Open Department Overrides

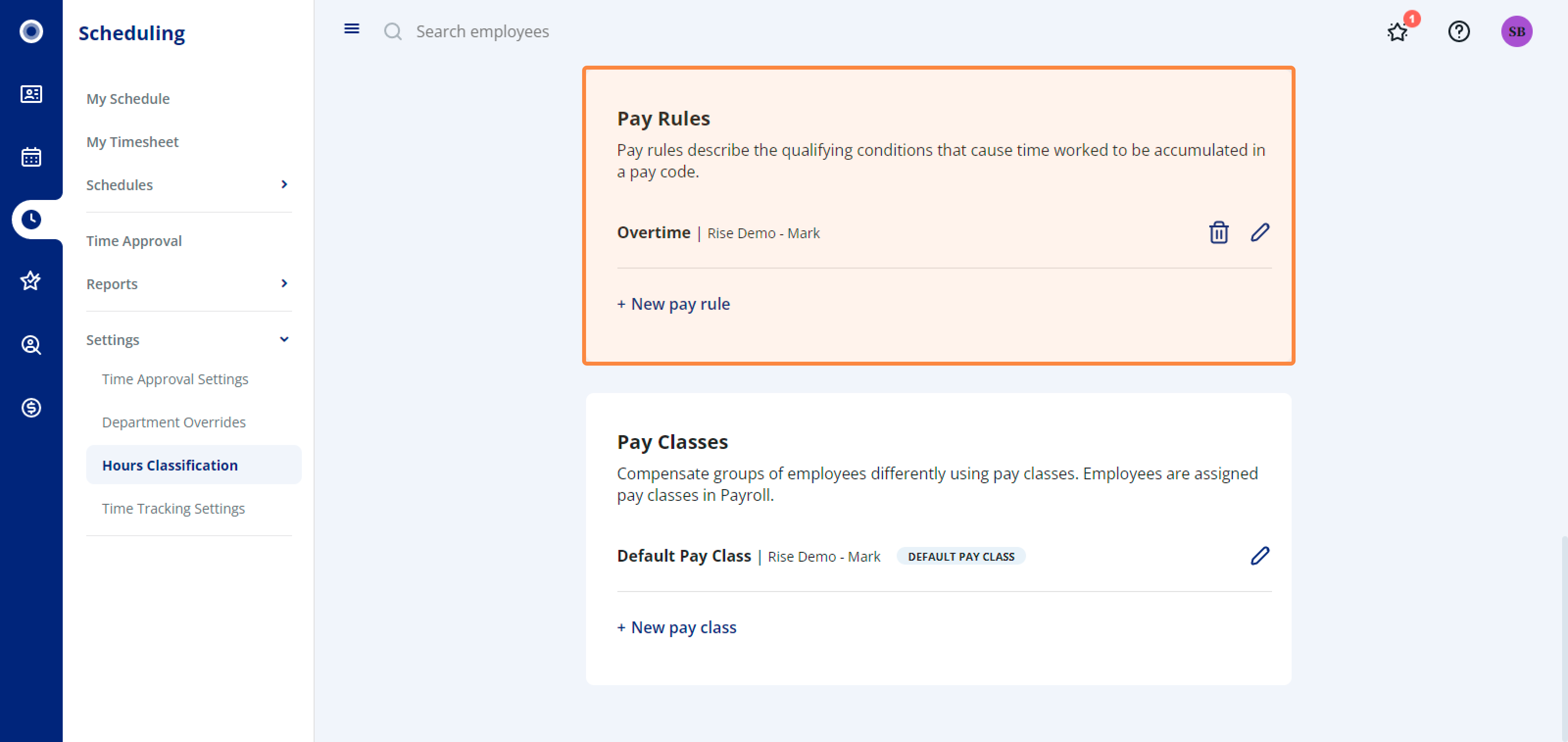(x=173, y=422)
